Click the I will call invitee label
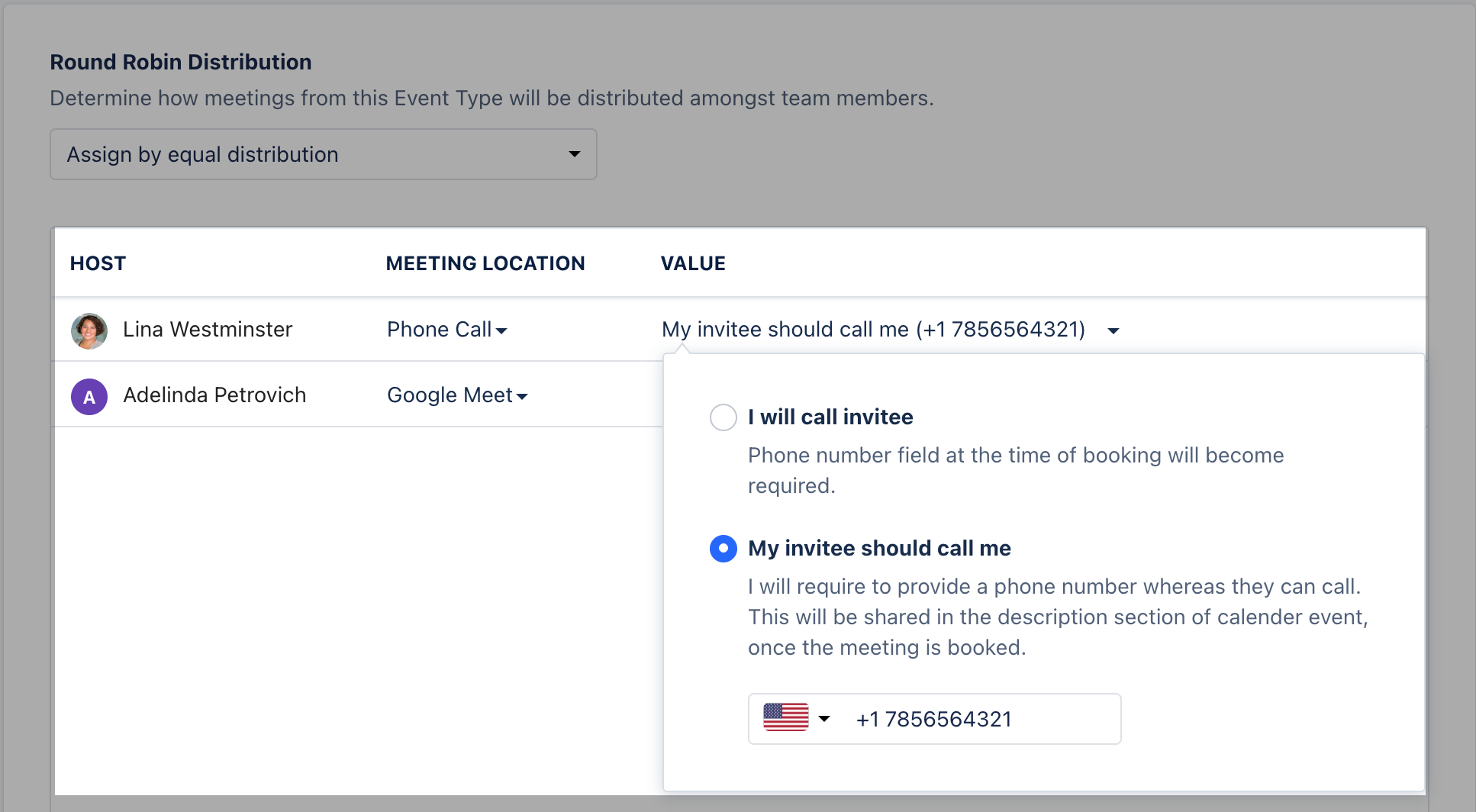The height and width of the screenshot is (812, 1476). [830, 417]
